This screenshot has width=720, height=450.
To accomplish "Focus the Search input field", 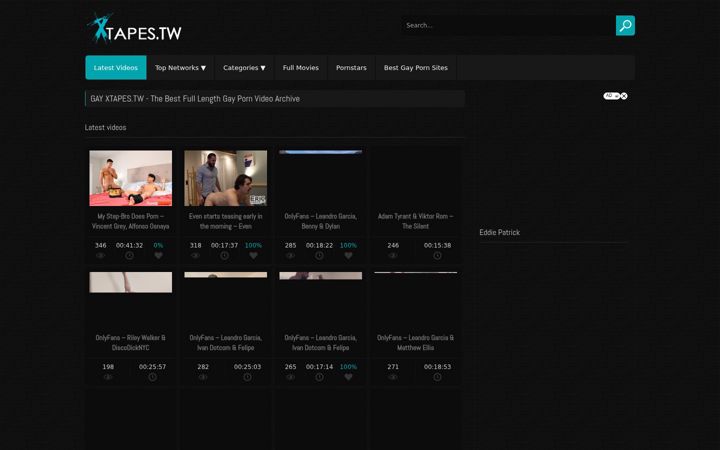I will tap(507, 25).
